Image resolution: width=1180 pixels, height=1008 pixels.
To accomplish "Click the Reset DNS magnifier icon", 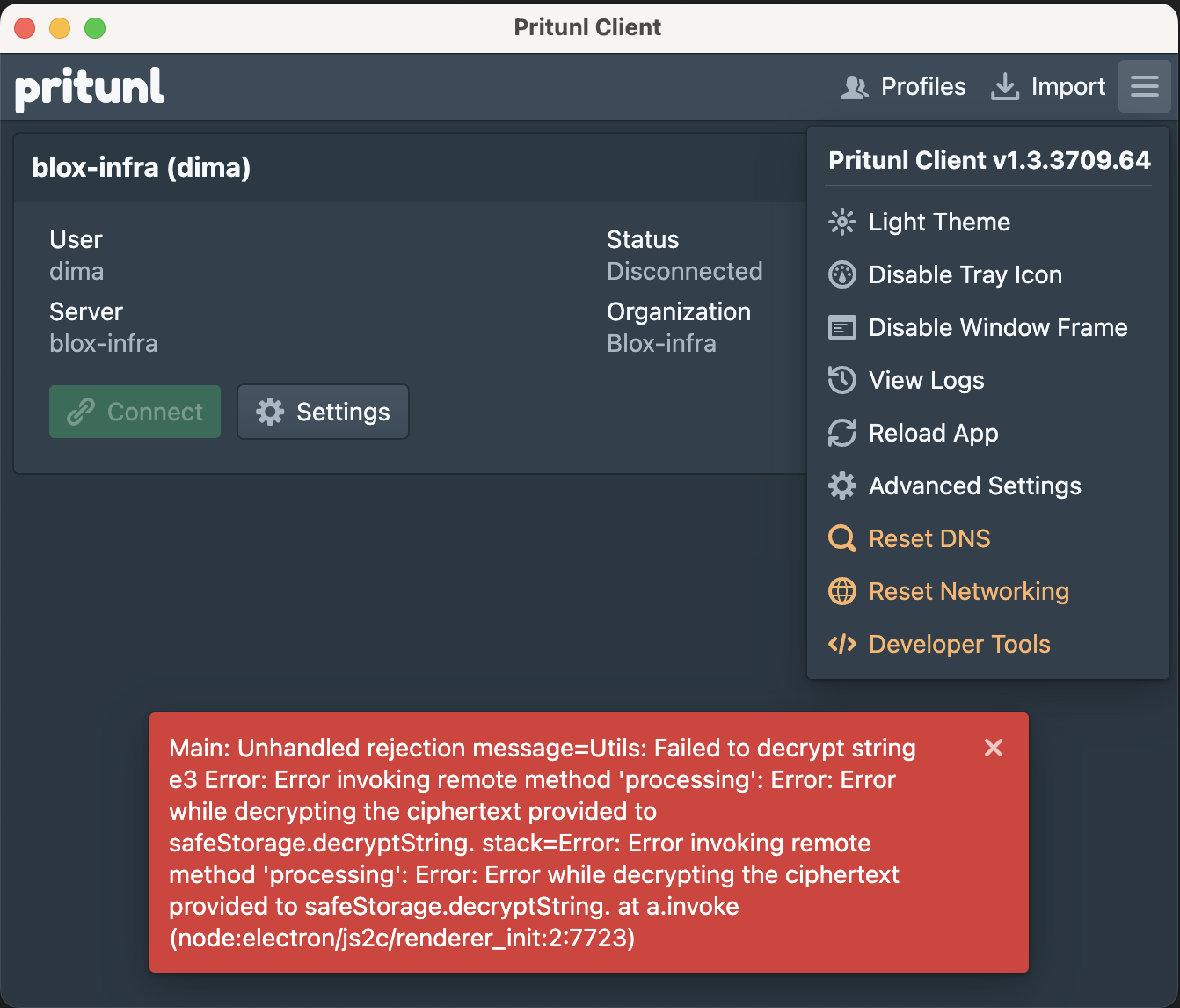I will 842,538.
